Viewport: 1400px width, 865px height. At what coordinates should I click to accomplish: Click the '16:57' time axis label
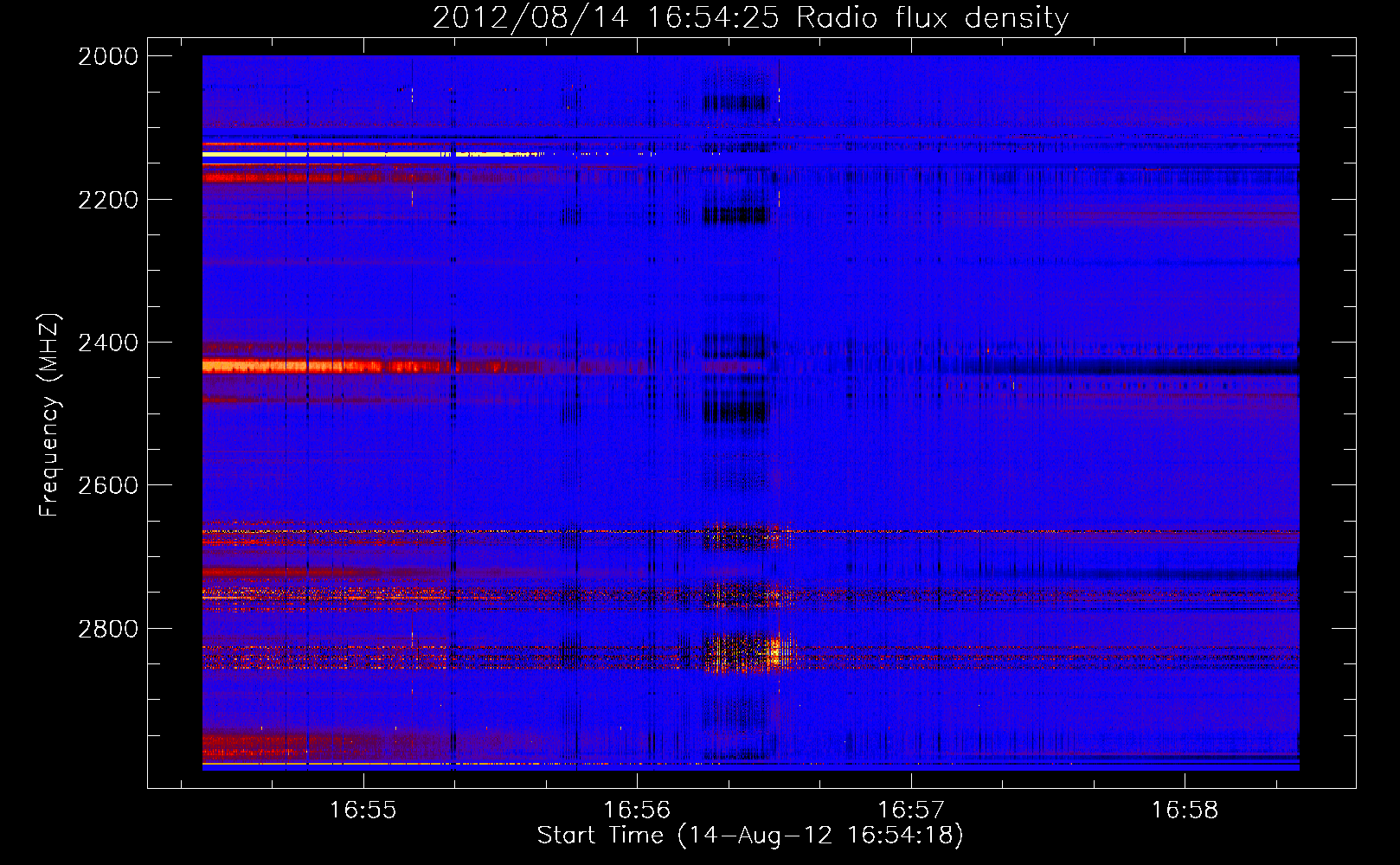(x=911, y=811)
